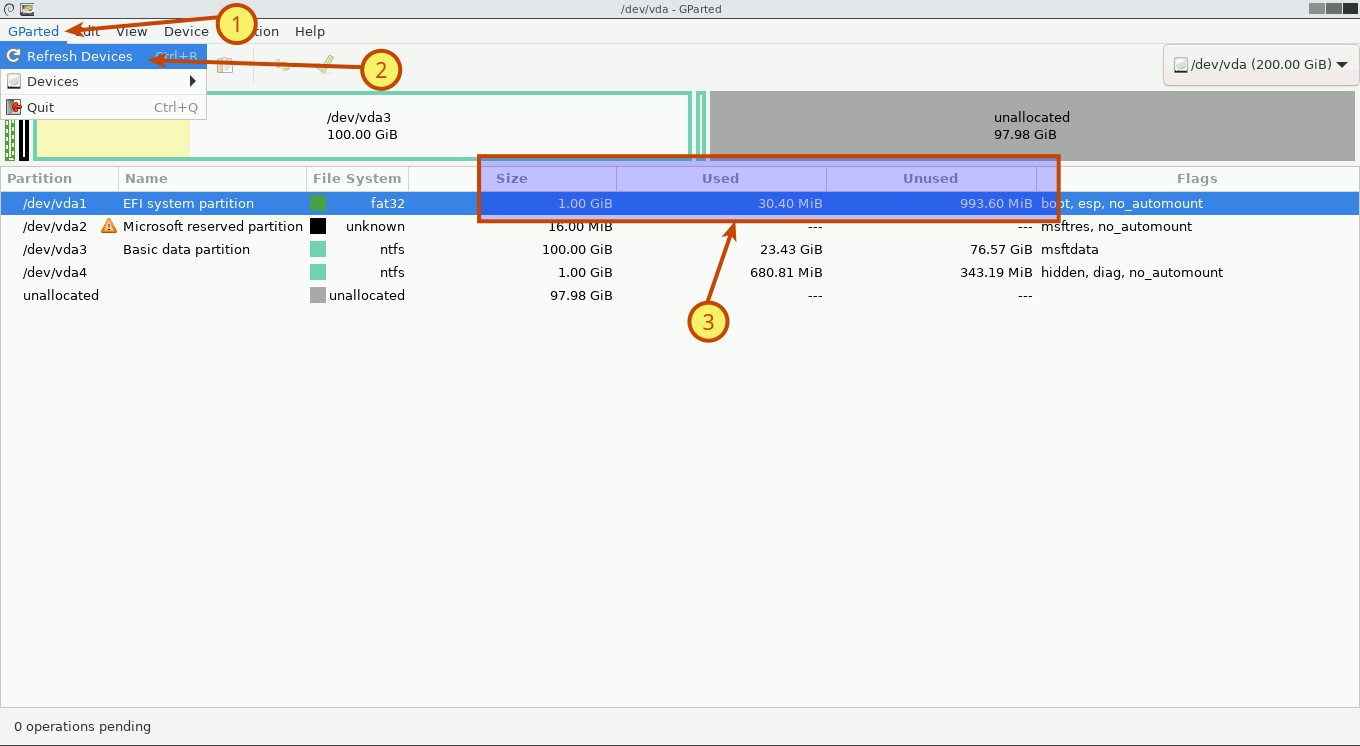The width and height of the screenshot is (1360, 746).
Task: Click the '343.19 MiB' unused cell
Action: [996, 272]
